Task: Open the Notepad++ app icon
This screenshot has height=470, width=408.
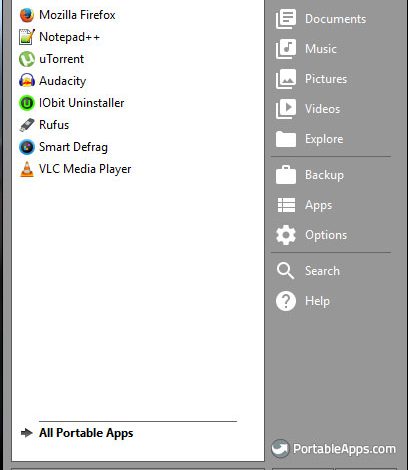Action: 27,37
